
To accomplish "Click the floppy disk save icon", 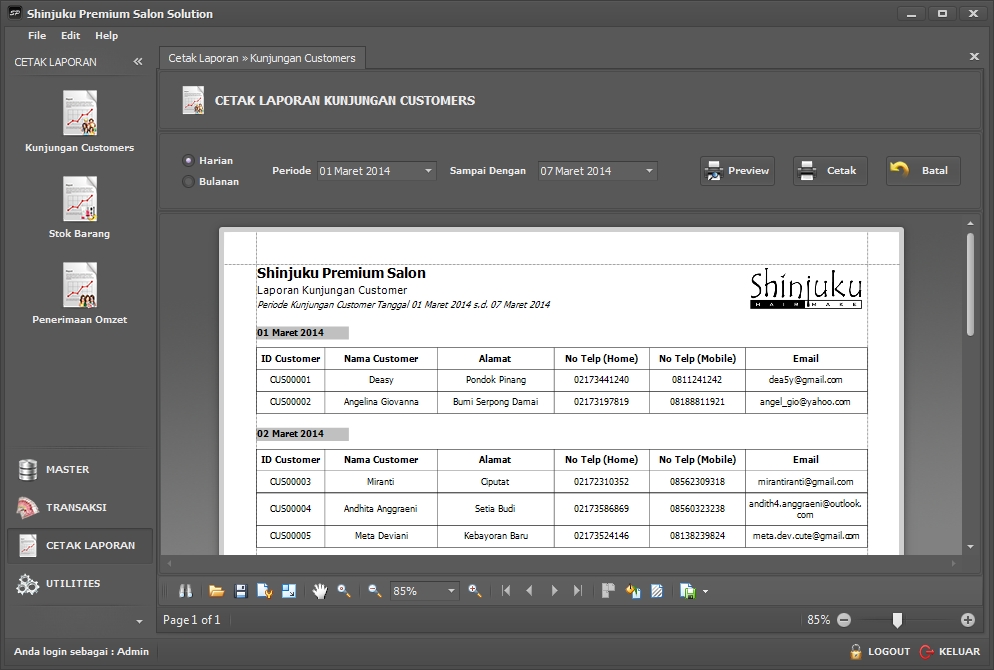I will [x=240, y=591].
